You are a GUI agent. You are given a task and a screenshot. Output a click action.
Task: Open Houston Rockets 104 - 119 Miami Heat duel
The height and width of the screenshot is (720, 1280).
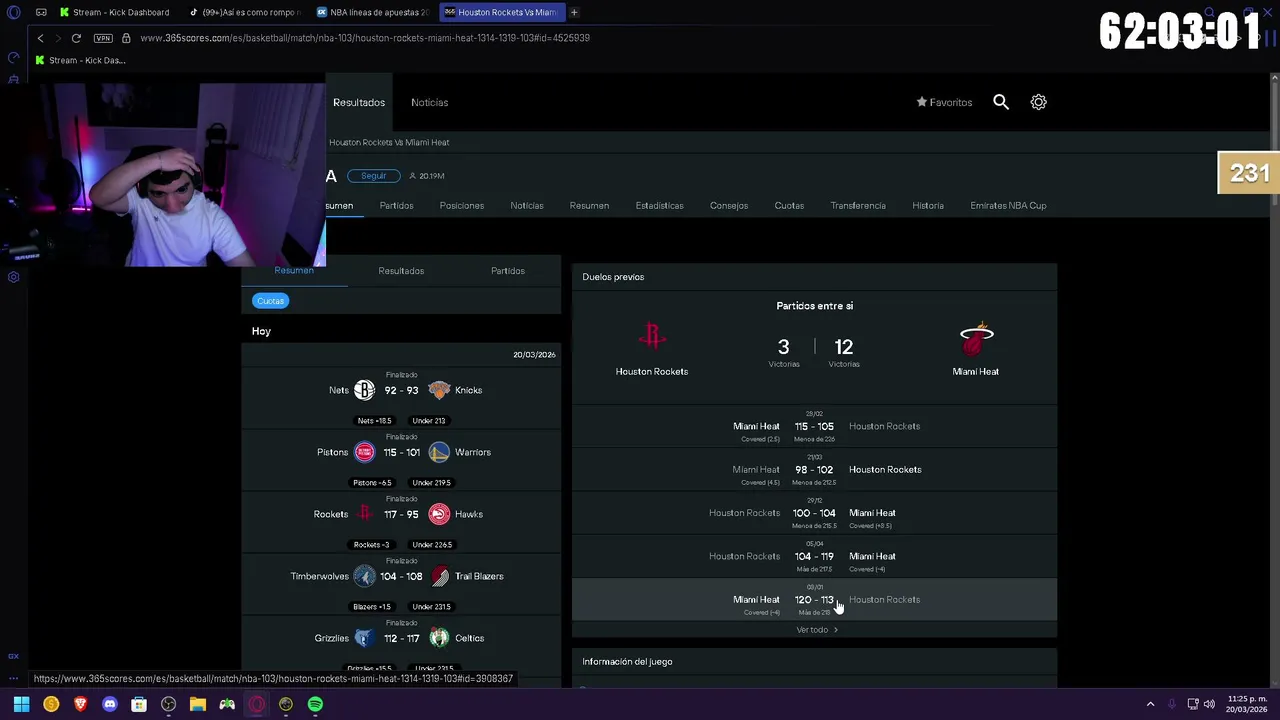(x=814, y=557)
